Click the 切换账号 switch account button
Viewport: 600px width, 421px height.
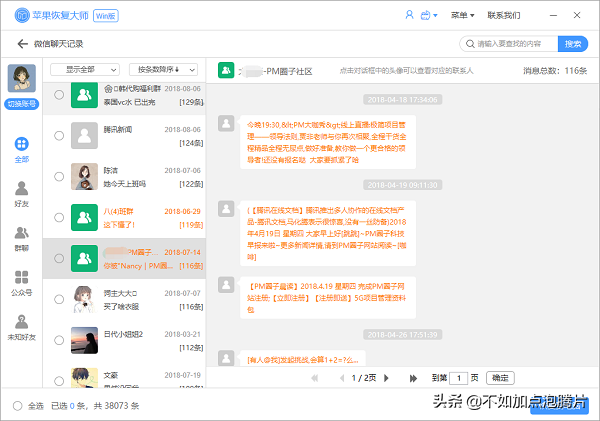22,105
